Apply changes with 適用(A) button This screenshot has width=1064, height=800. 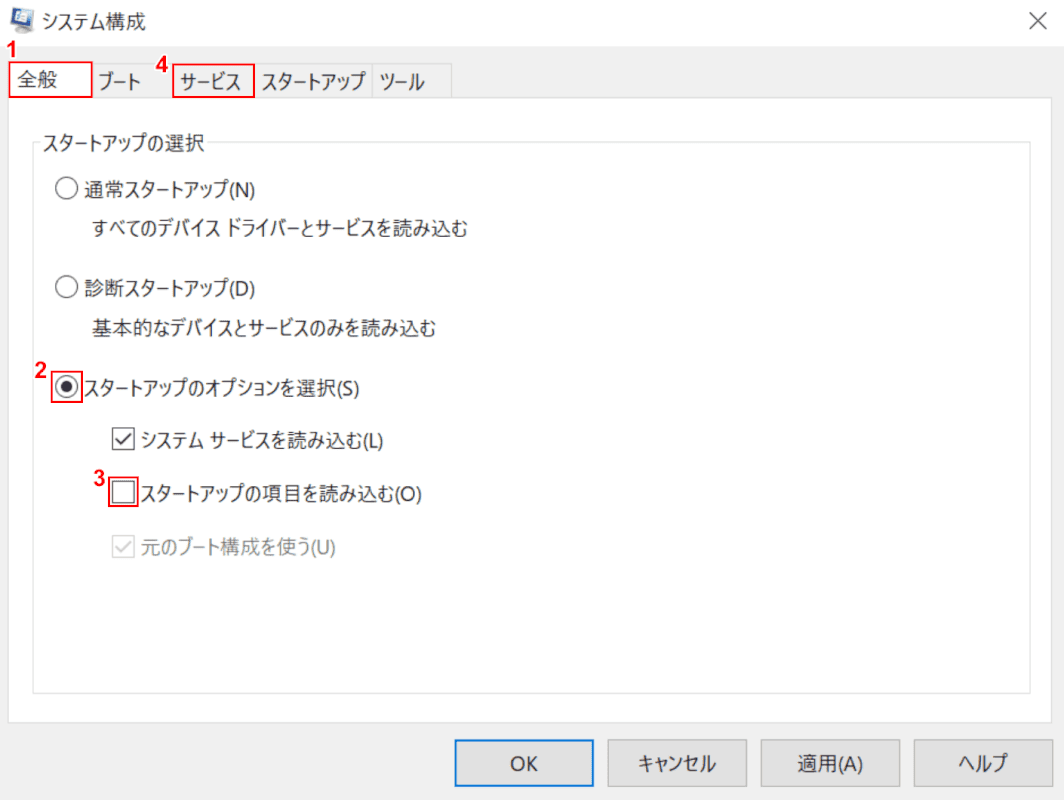tap(830, 763)
